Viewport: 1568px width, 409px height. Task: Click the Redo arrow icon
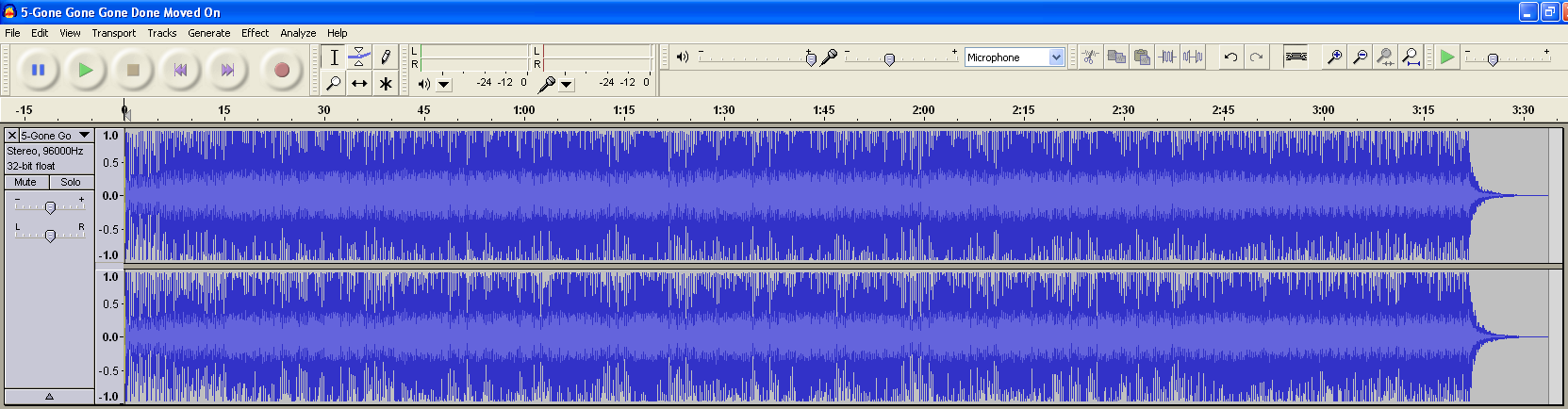coord(1256,57)
